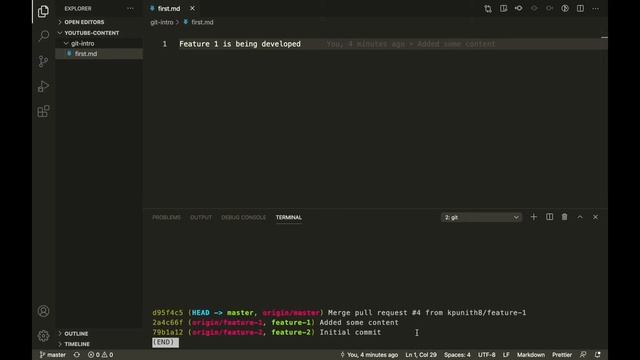The width and height of the screenshot is (640, 360).
Task: Close the terminal panel
Action: coord(596,217)
